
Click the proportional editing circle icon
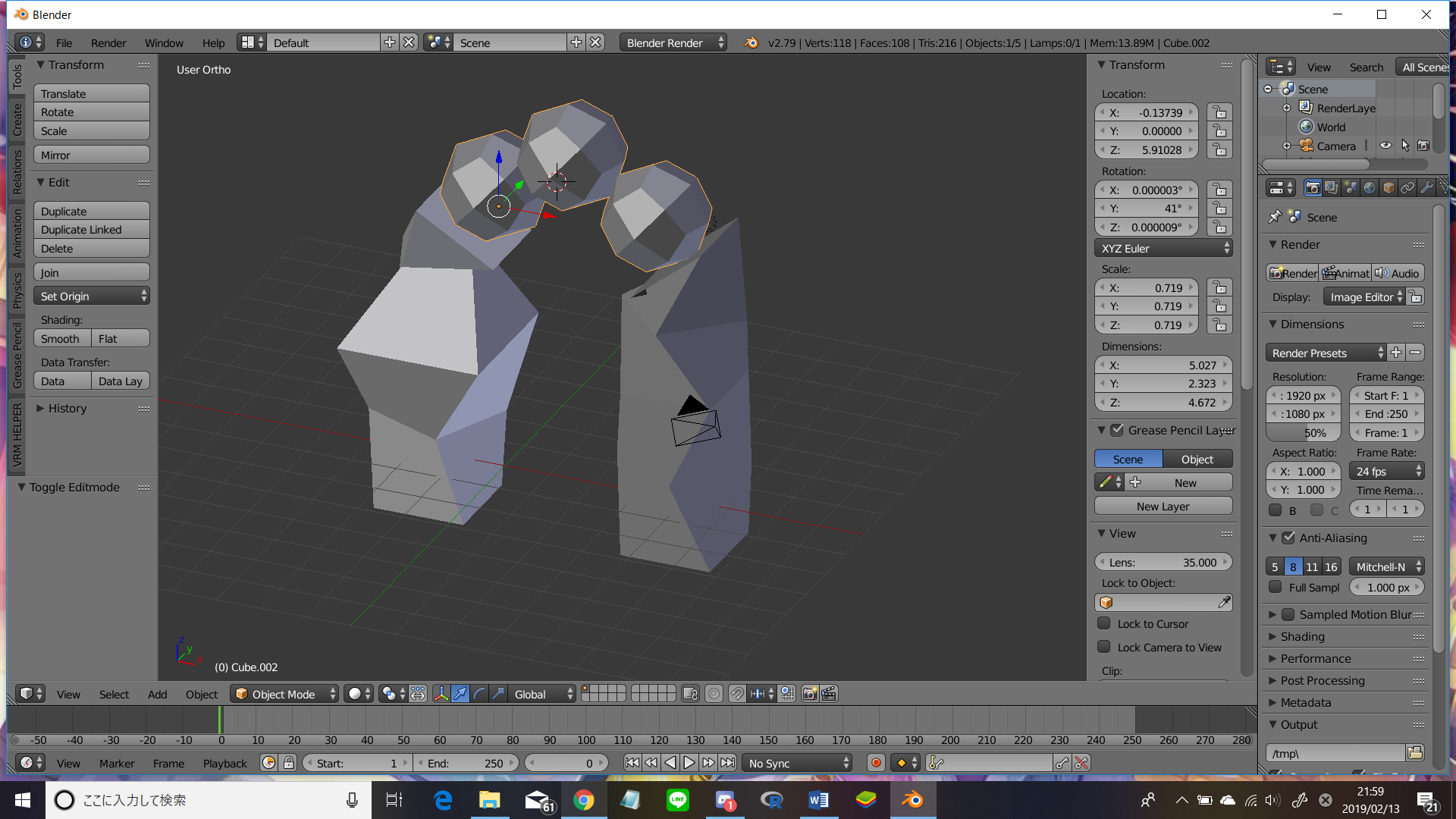point(714,694)
